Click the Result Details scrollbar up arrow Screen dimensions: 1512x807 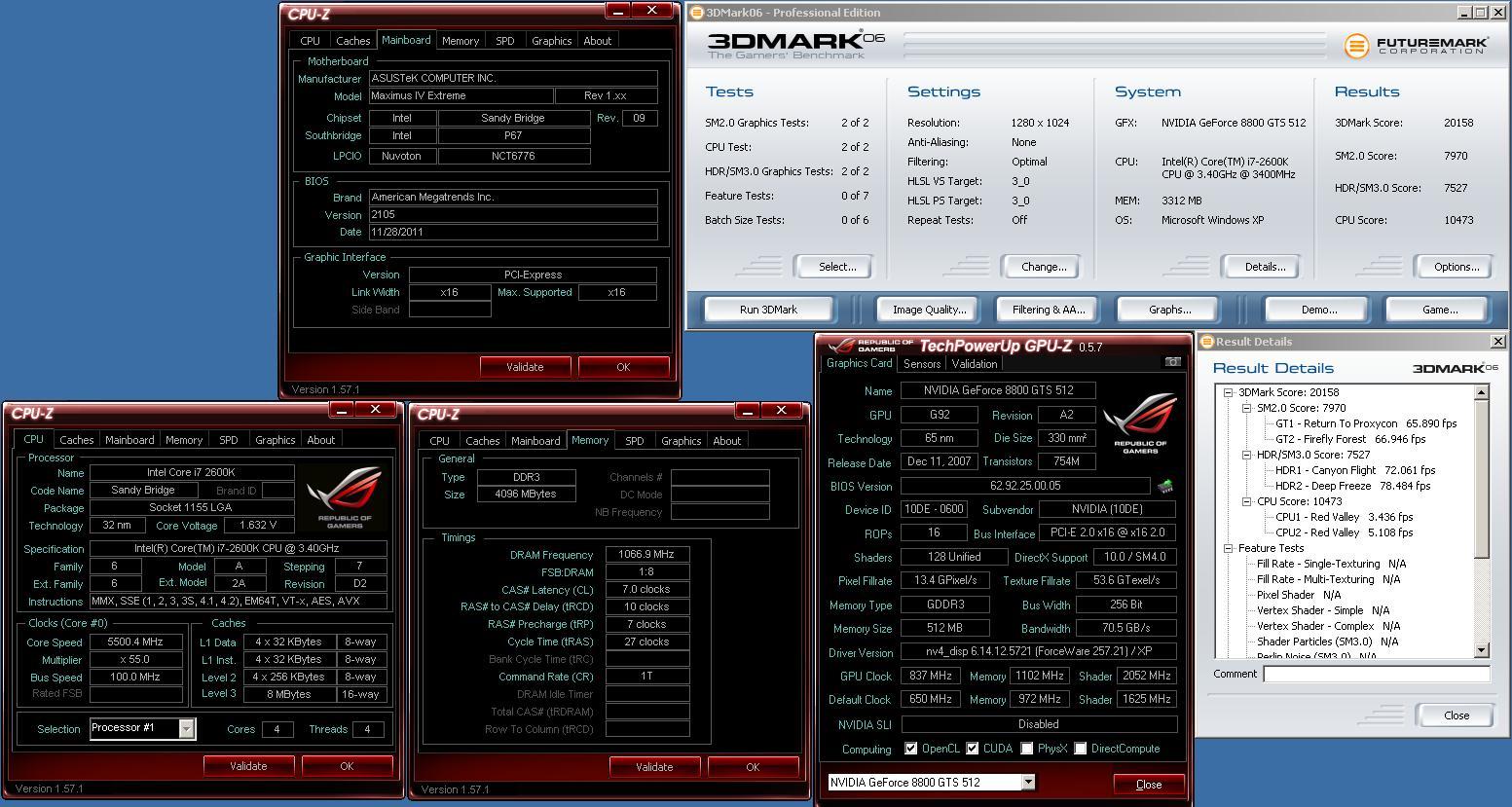[x=1482, y=392]
